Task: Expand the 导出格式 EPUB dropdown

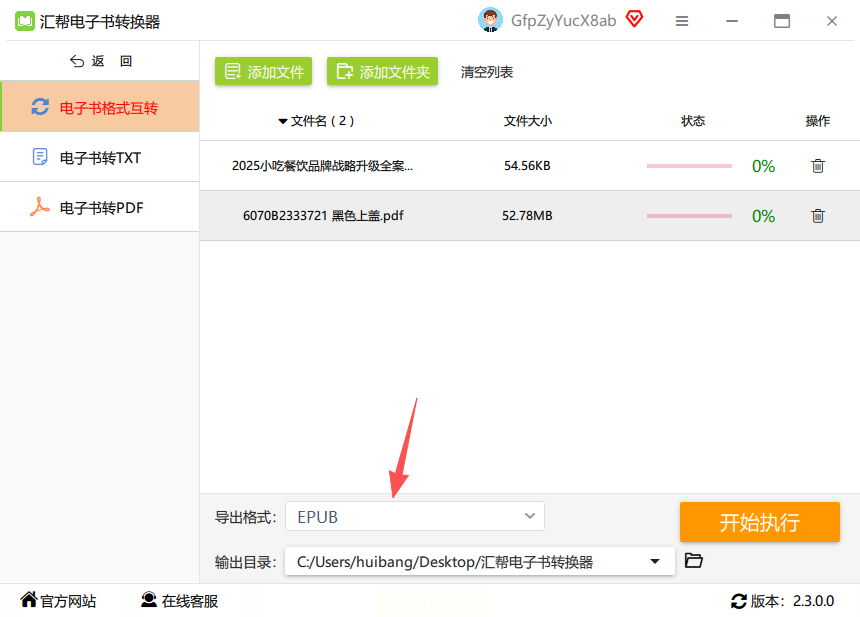Action: coord(415,516)
